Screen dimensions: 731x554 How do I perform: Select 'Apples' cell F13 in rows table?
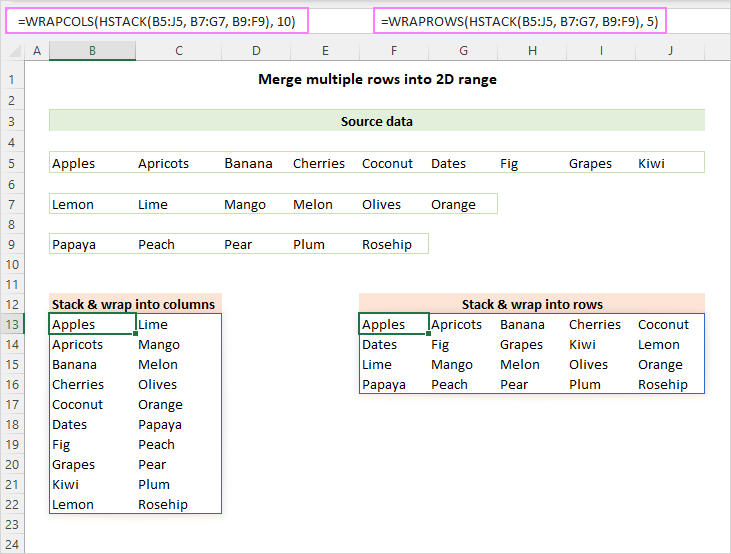pyautogui.click(x=393, y=324)
